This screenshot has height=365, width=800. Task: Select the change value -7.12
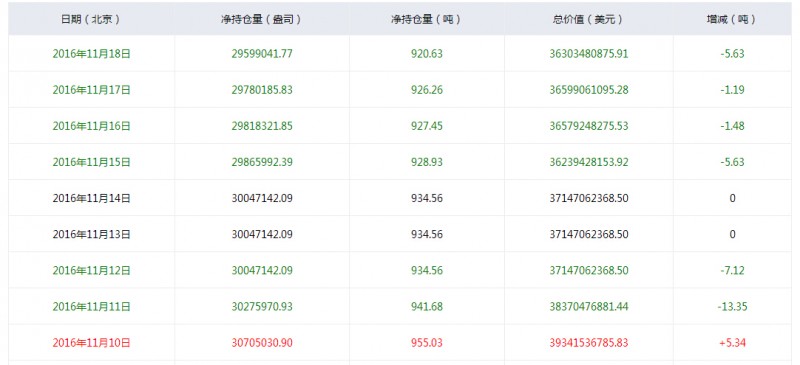pyautogui.click(x=732, y=270)
